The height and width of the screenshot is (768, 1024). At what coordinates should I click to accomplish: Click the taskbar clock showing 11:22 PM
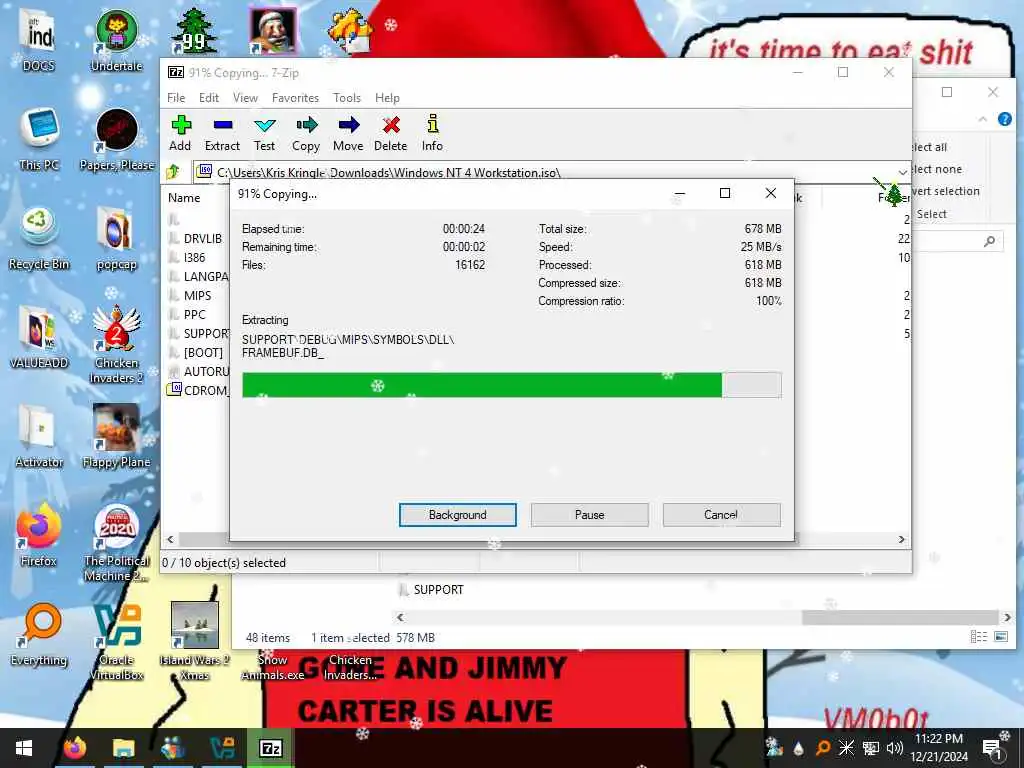click(x=939, y=748)
